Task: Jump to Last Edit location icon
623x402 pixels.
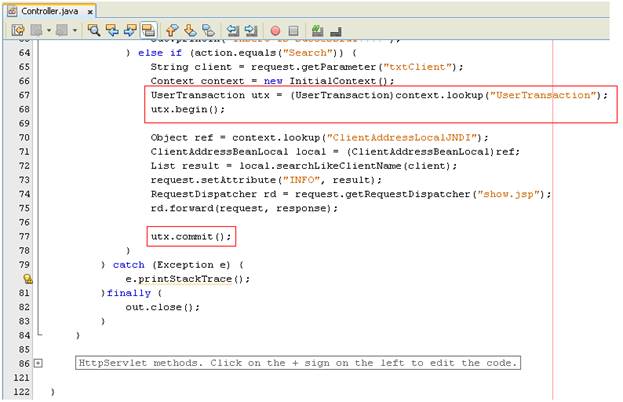Action: [x=17, y=30]
